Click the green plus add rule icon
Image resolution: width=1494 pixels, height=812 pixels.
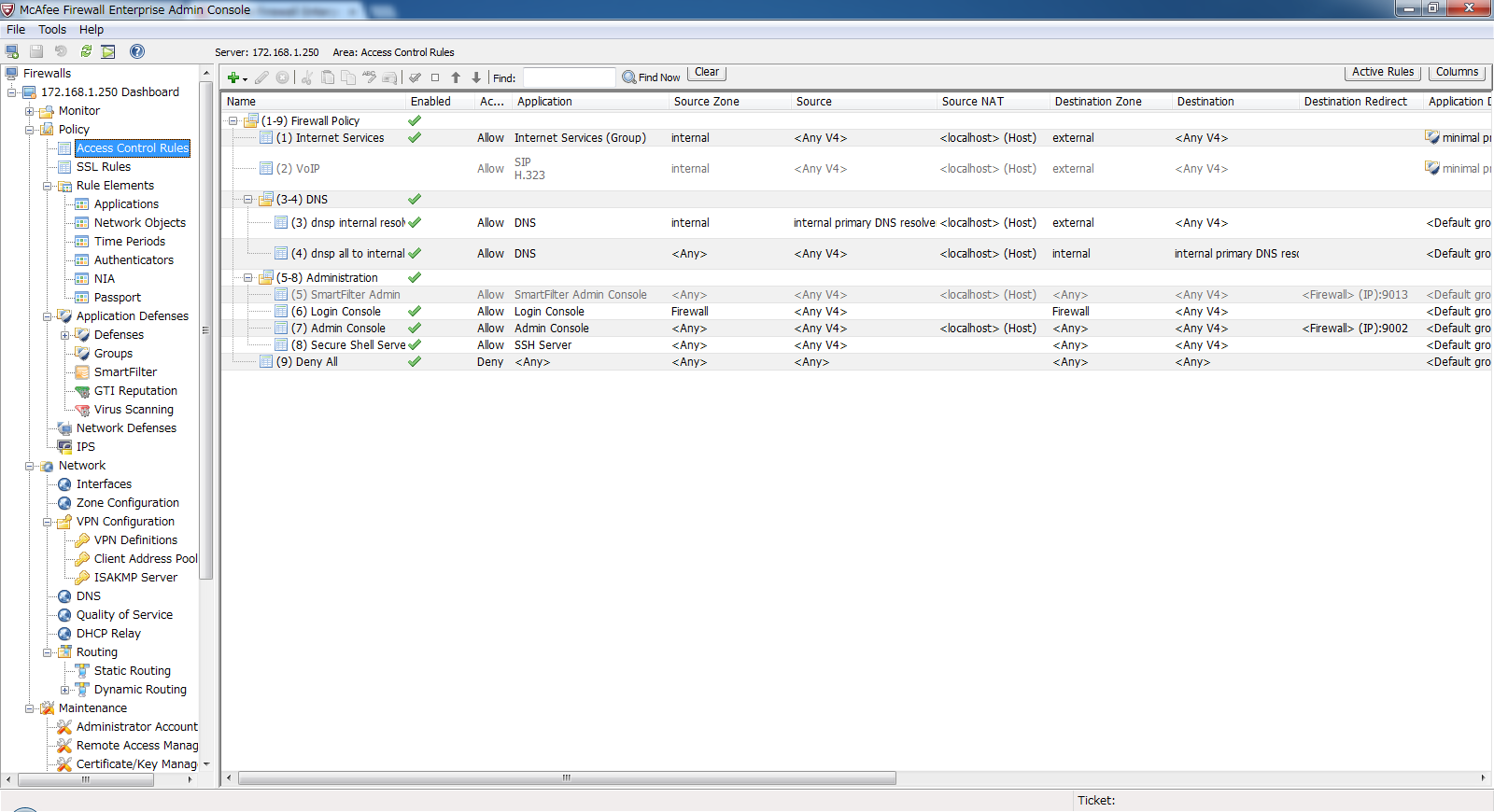pos(233,77)
